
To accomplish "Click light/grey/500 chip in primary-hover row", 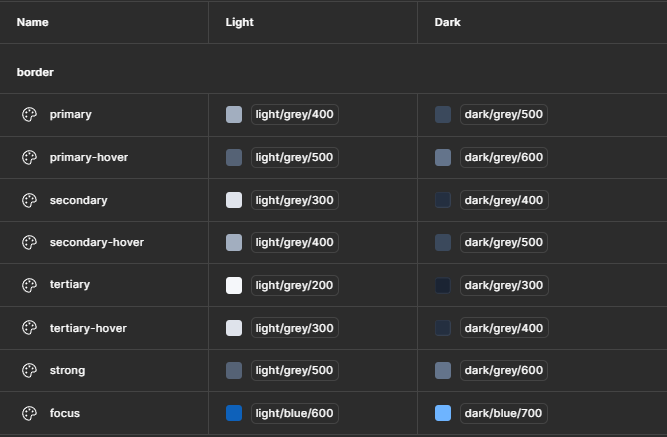I will tap(295, 157).
